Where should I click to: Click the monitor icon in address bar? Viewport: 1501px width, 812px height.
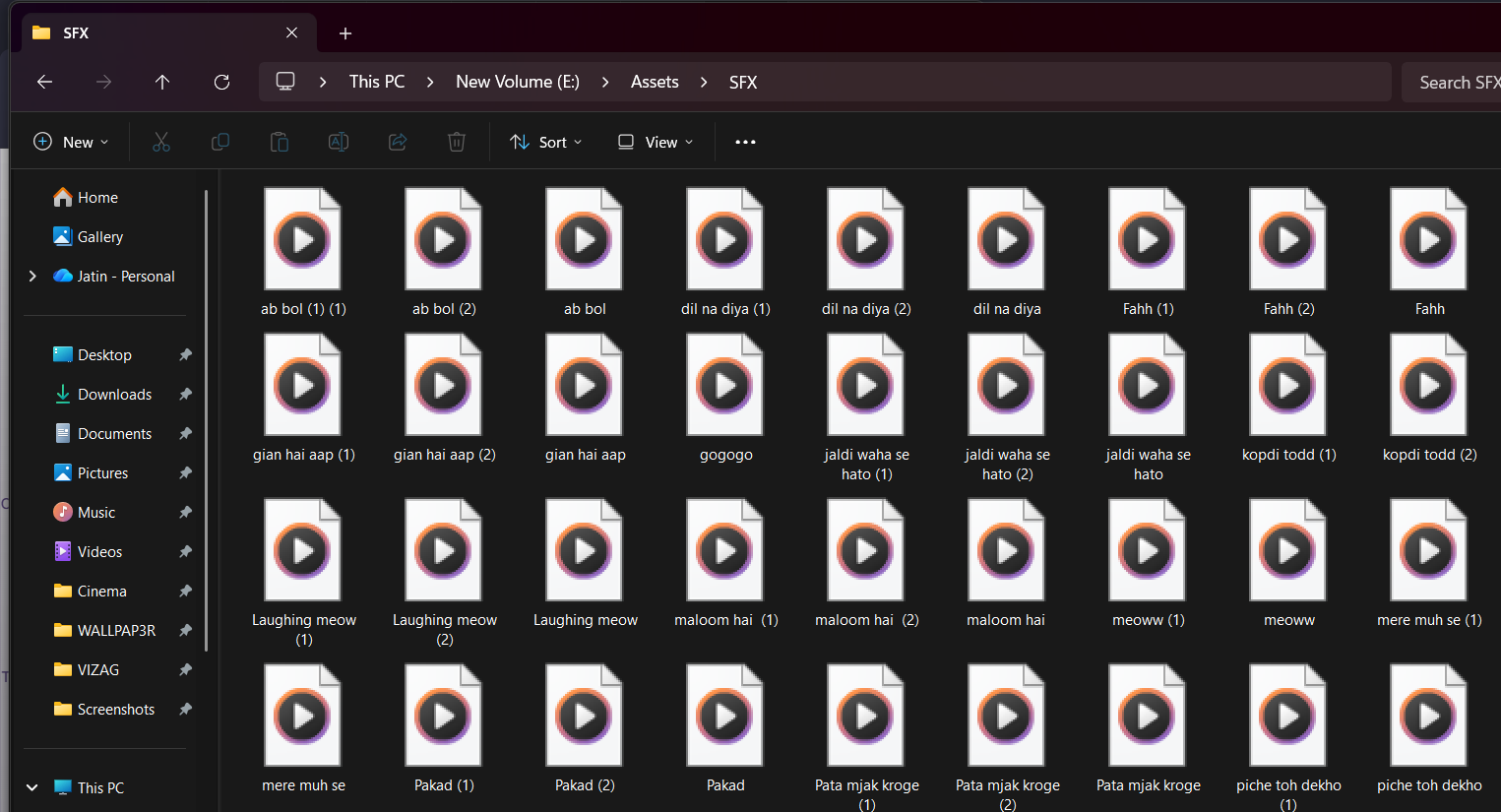pyautogui.click(x=285, y=82)
